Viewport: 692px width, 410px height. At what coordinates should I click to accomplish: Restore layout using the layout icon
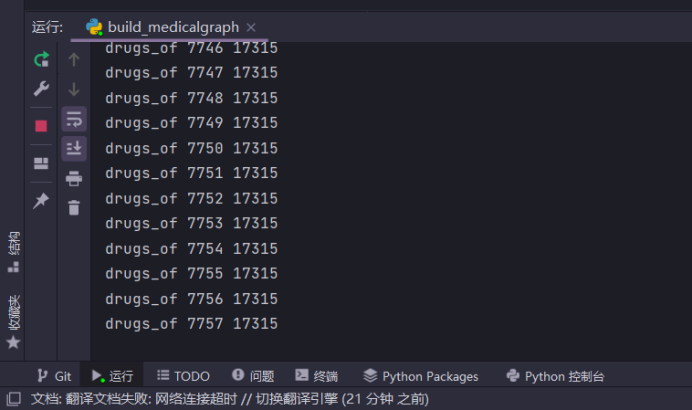pos(41,163)
